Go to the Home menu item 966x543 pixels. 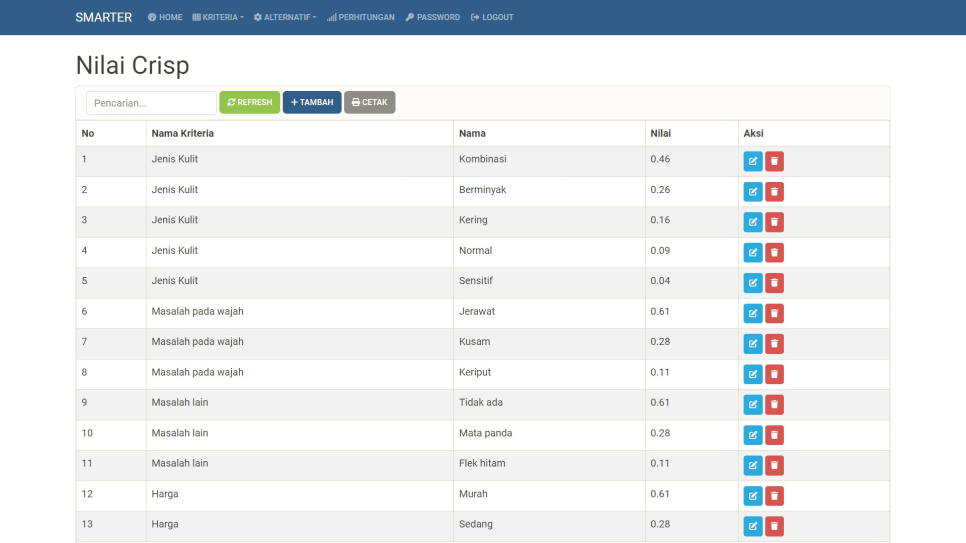tap(165, 18)
